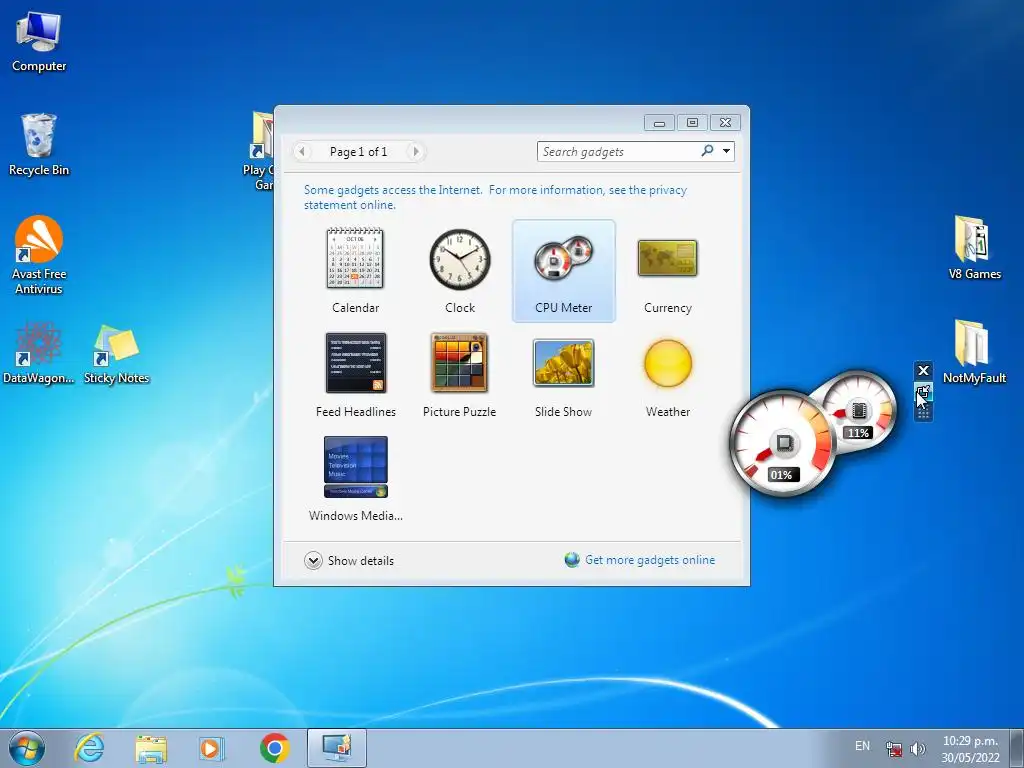Click the Gadgets taskbar button
Image resolution: width=1024 pixels, height=768 pixels.
coord(337,748)
